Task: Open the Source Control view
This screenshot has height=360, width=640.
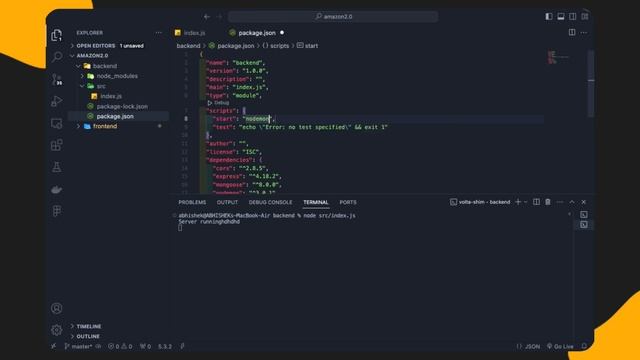Action: tap(57, 79)
